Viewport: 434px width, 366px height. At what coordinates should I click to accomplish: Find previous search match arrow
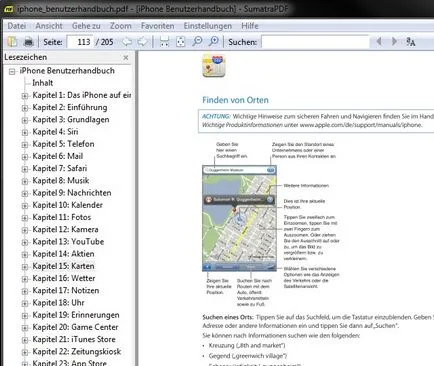point(379,41)
